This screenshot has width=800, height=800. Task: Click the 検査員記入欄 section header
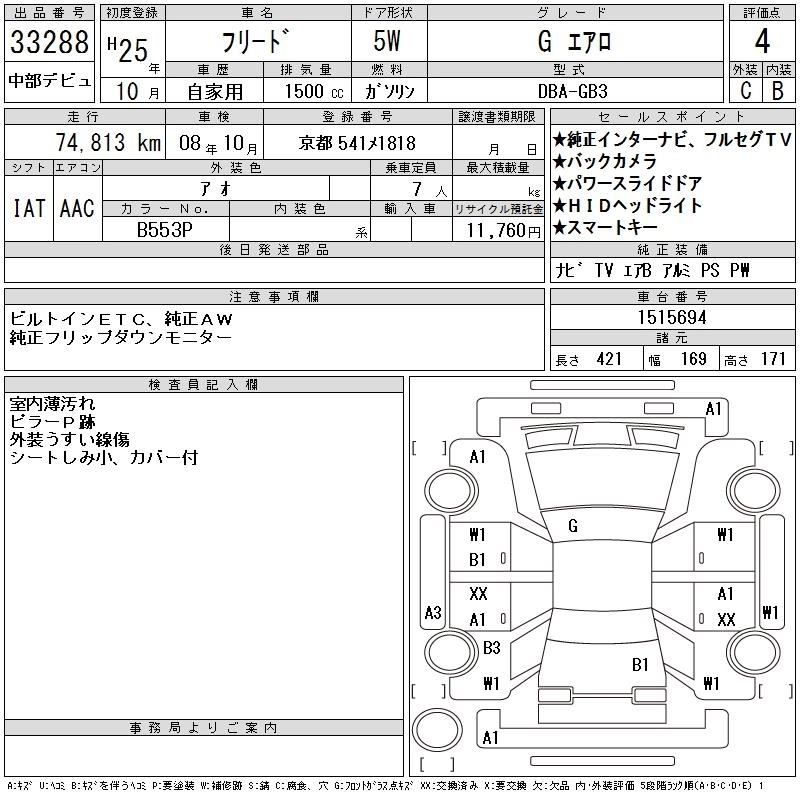(x=204, y=385)
